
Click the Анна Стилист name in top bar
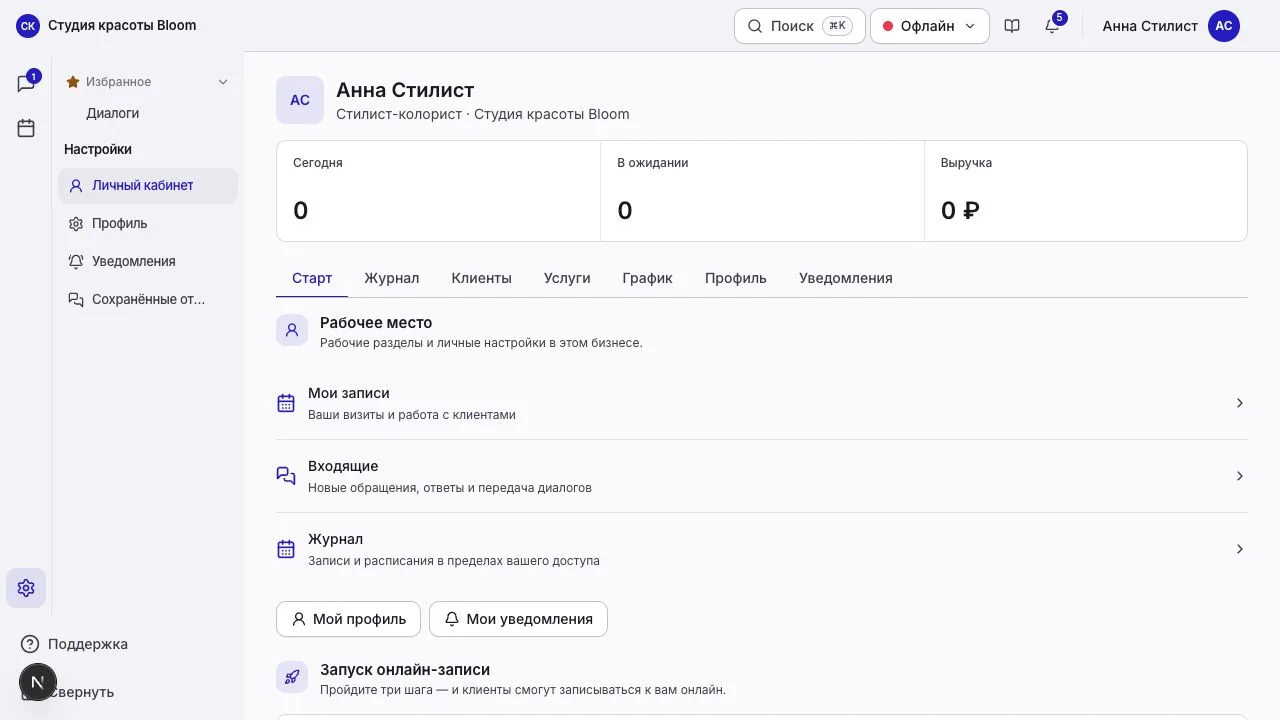(1150, 26)
